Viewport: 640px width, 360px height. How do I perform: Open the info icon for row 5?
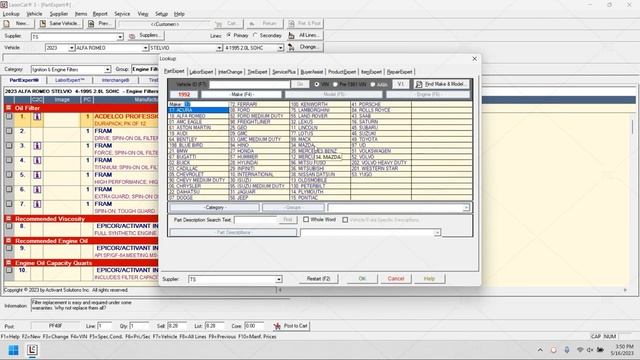[37, 175]
